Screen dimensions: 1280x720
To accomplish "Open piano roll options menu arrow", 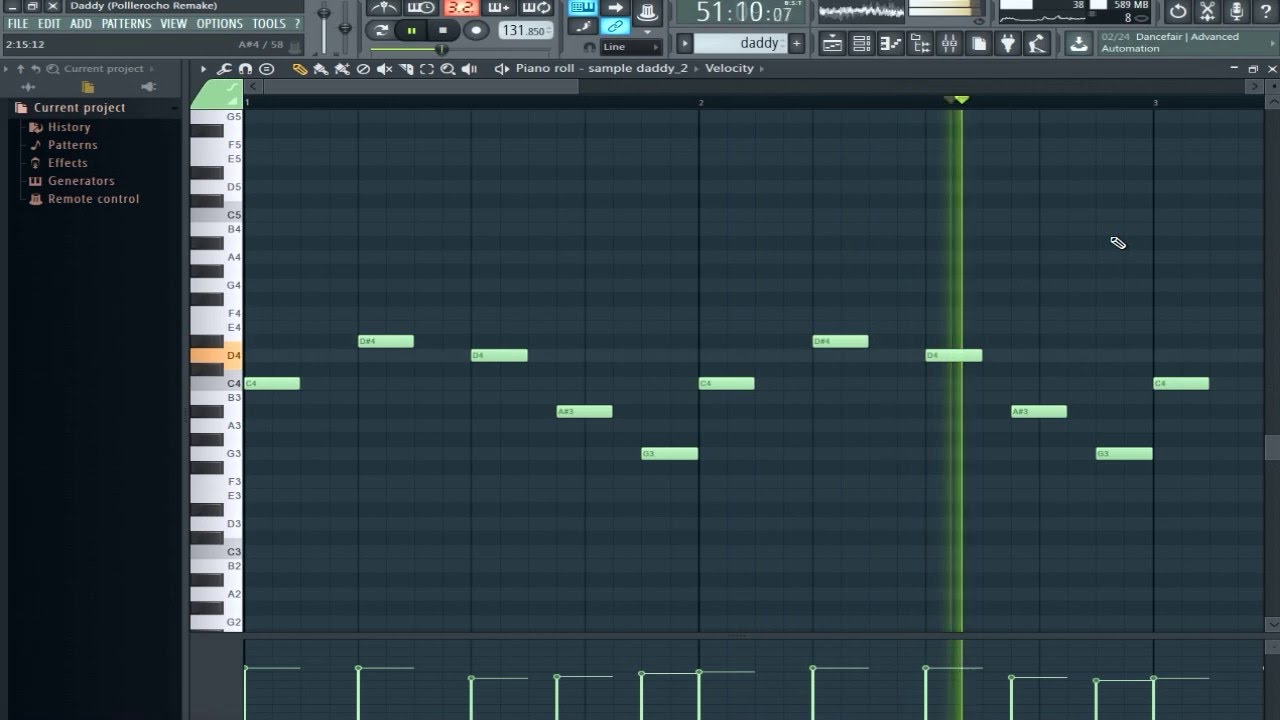I will click(203, 69).
